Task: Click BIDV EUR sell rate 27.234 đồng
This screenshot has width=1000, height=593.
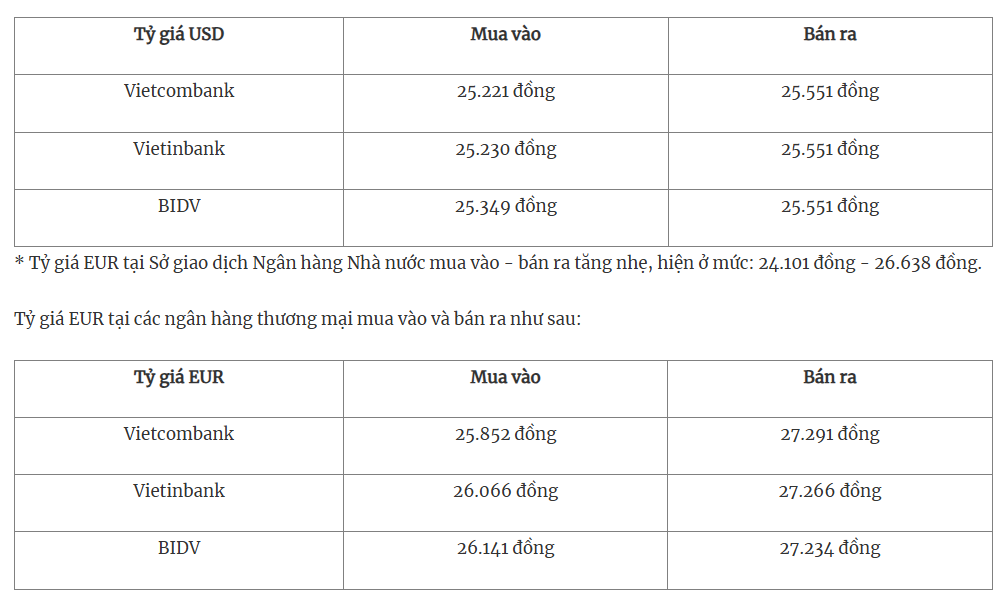Action: 830,548
